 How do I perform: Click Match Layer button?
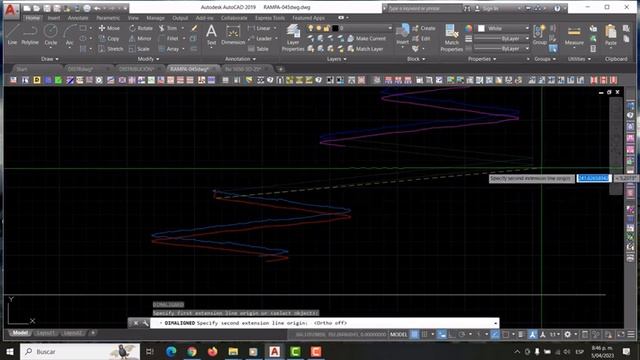coord(365,49)
